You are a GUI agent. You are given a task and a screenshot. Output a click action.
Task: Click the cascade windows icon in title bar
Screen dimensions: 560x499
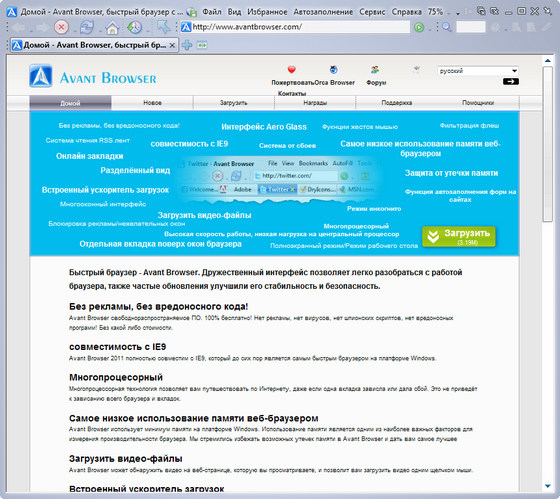(481, 11)
